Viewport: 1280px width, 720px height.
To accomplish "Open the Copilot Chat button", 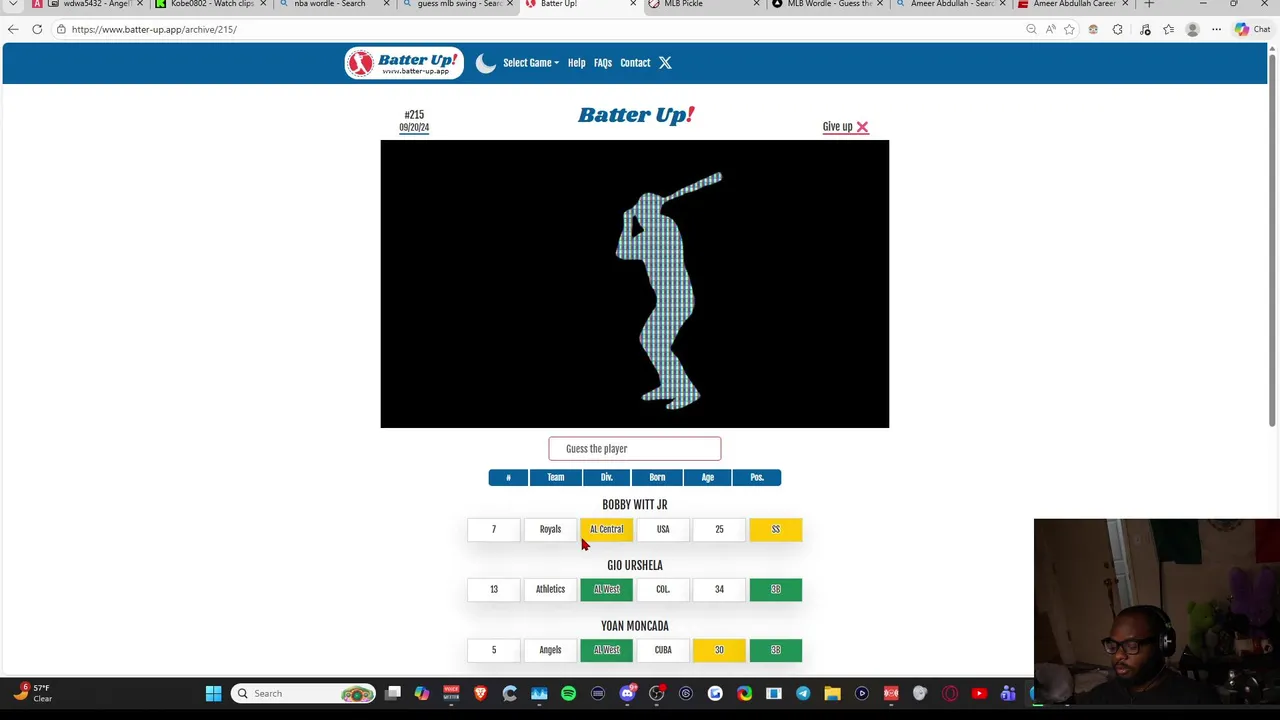I will click(x=1251, y=29).
